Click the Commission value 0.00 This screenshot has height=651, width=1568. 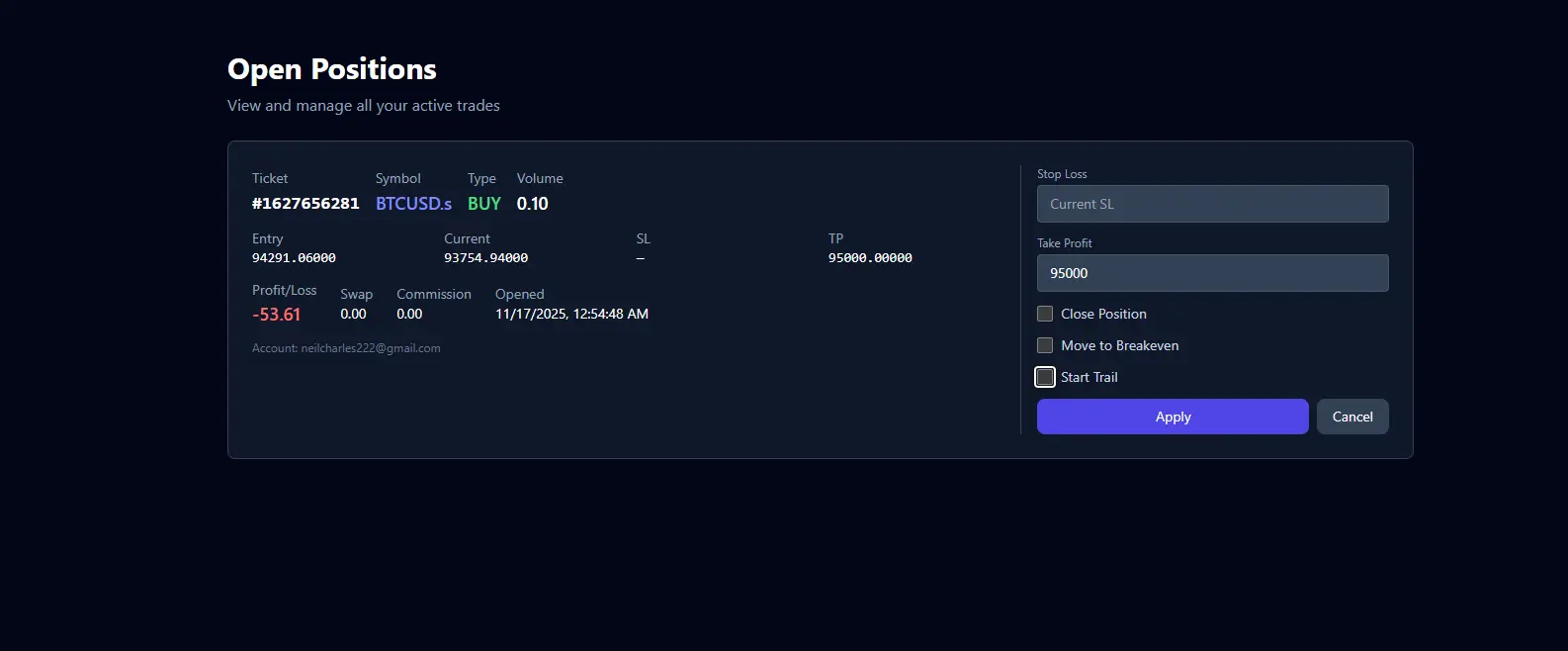tap(409, 314)
